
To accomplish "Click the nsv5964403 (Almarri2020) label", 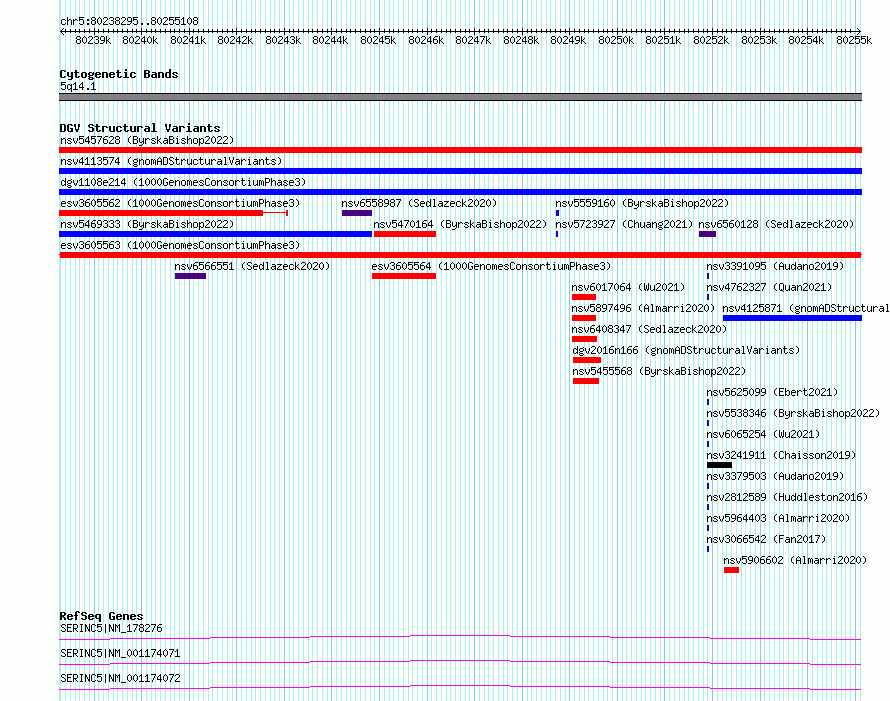I will pos(778,518).
